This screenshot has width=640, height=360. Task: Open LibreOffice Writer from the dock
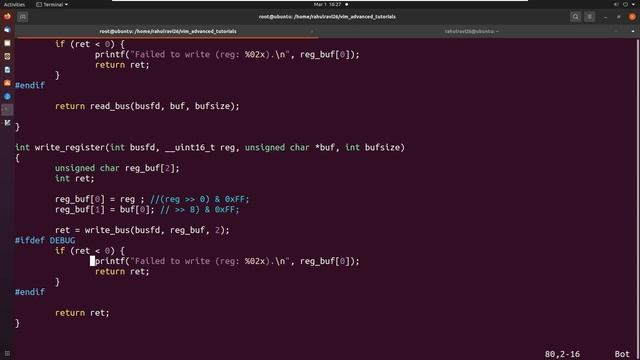coord(7,70)
